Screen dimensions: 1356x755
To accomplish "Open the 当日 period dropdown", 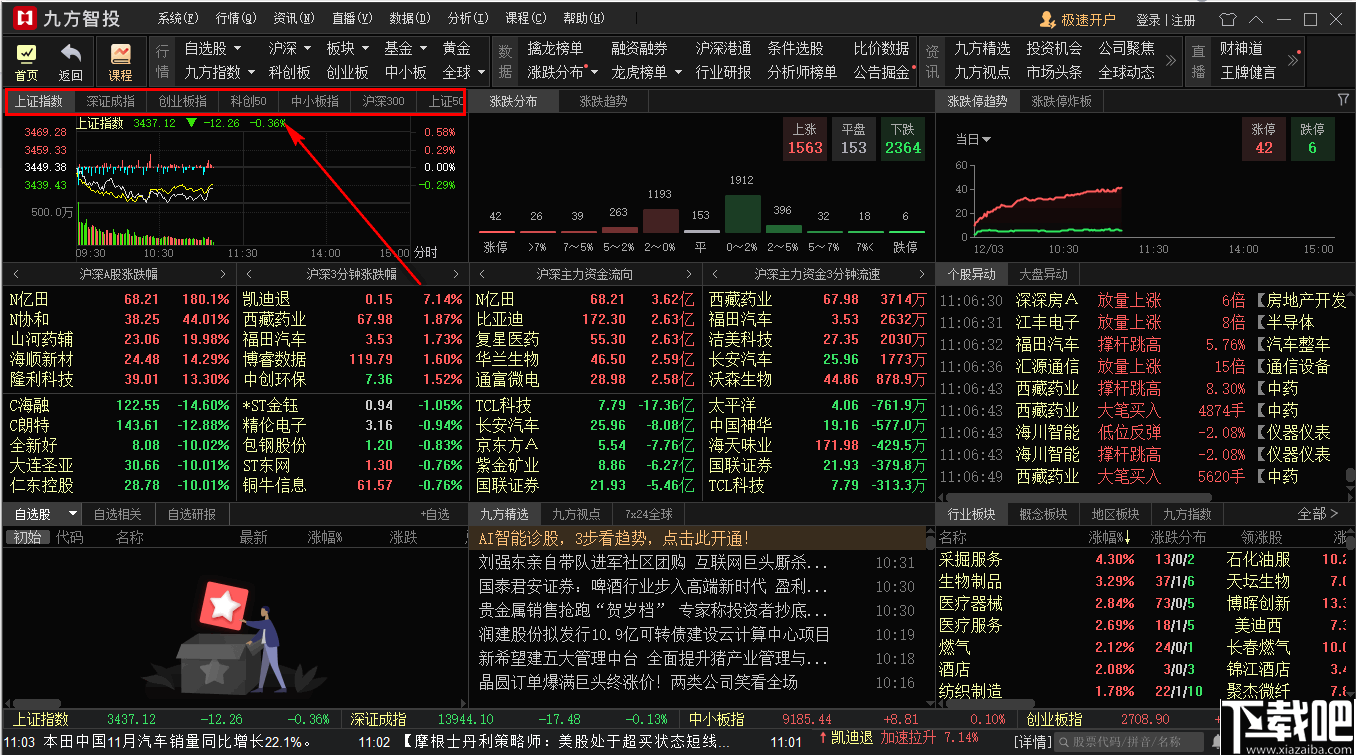I will coord(973,139).
